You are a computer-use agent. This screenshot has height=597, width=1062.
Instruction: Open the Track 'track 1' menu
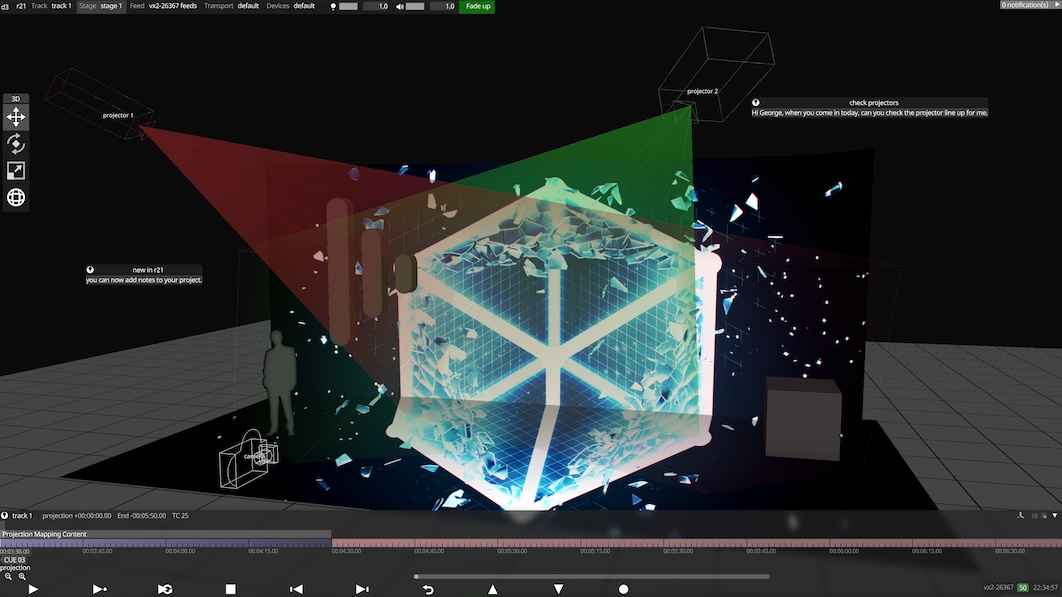click(x=61, y=6)
